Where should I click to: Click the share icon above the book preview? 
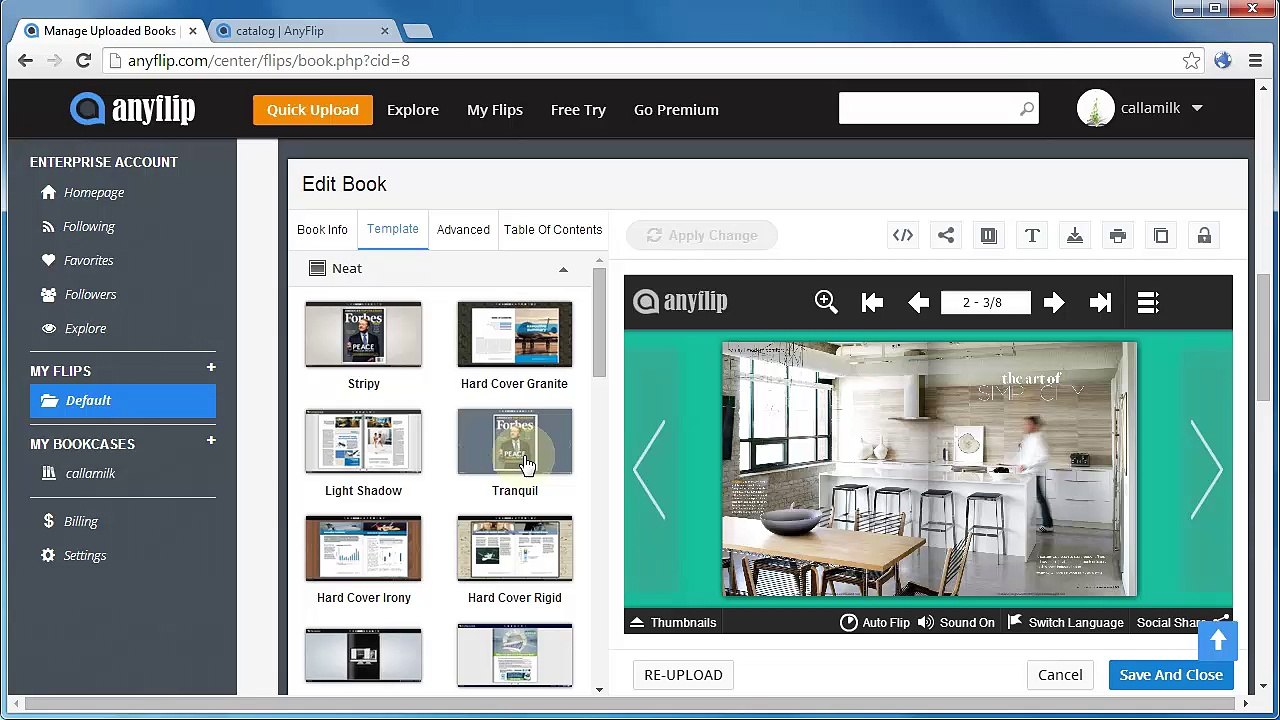[946, 235]
